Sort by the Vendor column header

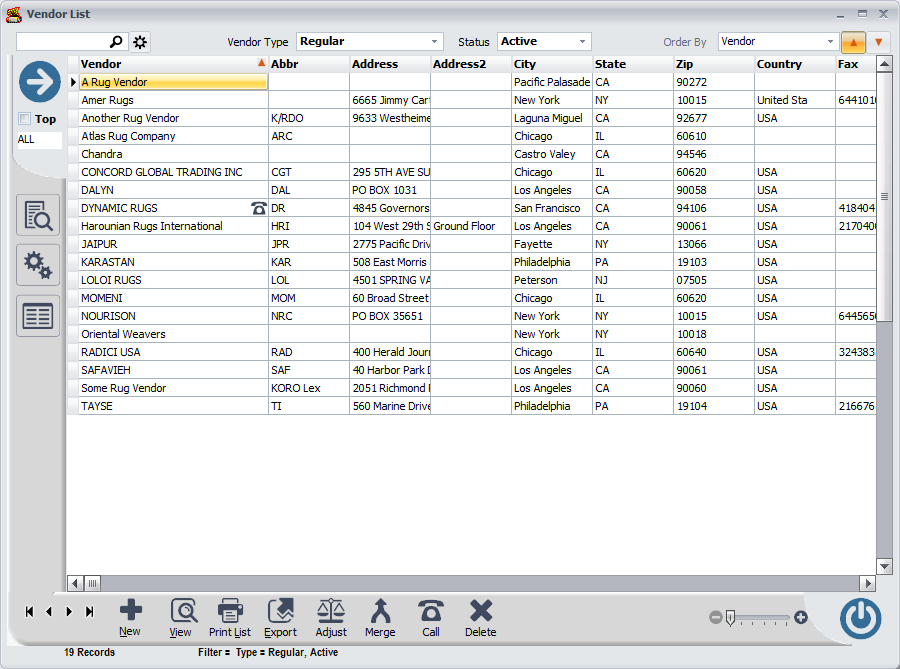(x=173, y=64)
